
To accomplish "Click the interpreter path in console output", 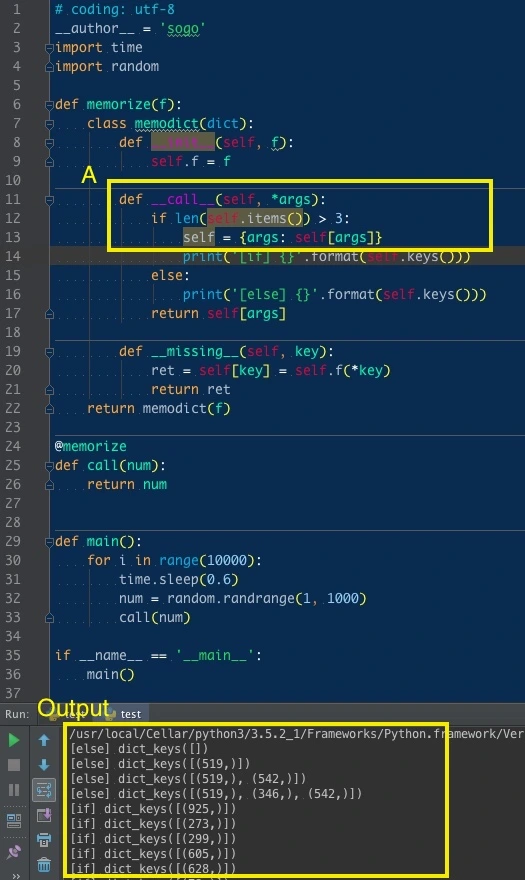I will click(296, 734).
